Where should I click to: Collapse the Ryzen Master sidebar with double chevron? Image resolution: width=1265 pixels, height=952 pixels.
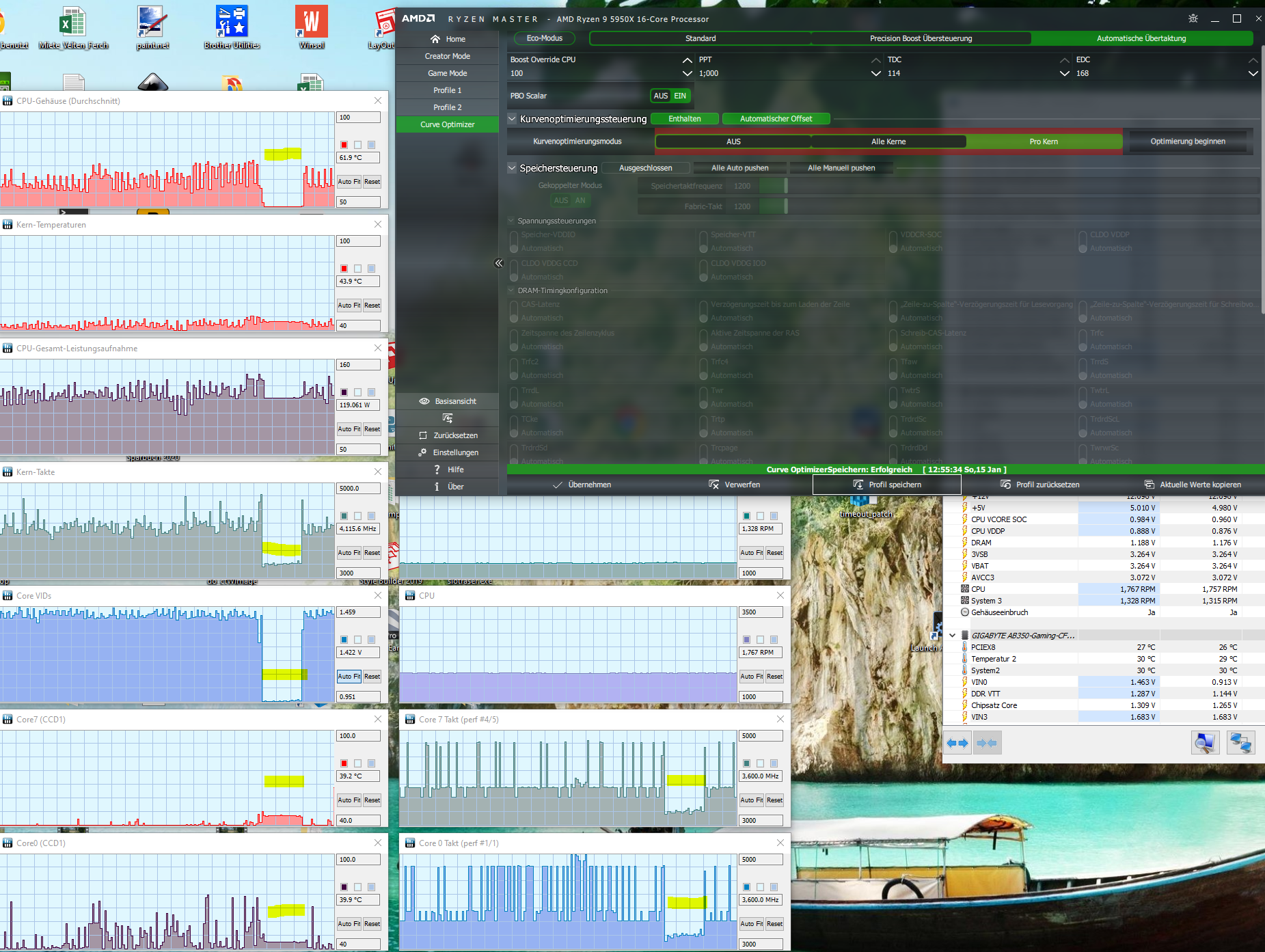pos(499,263)
